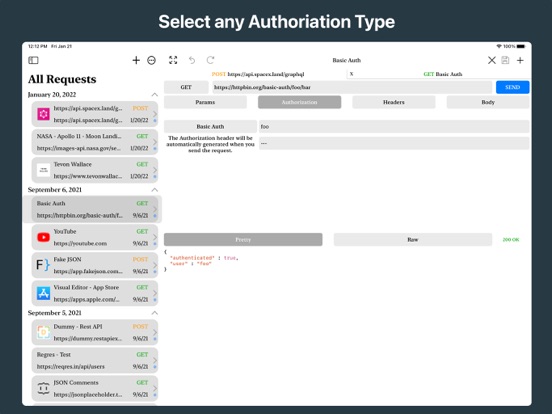Click the 200 OK status label
The width and height of the screenshot is (552, 414).
point(511,239)
